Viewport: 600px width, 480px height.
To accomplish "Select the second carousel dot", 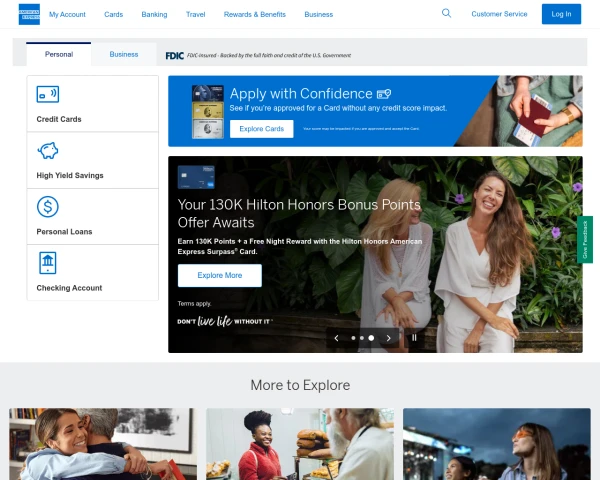I will click(362, 338).
